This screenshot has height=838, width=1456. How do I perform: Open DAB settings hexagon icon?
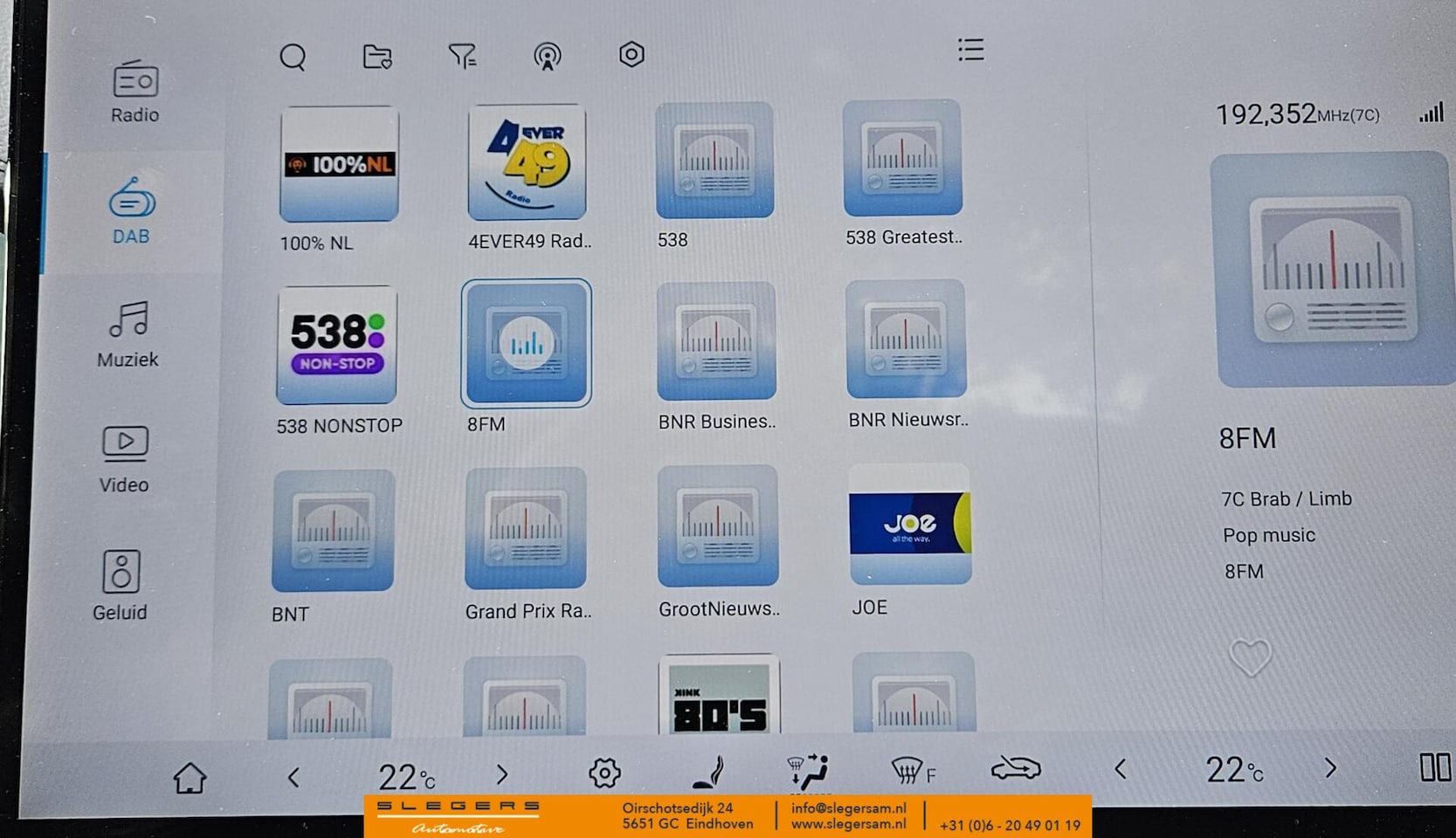[x=631, y=55]
